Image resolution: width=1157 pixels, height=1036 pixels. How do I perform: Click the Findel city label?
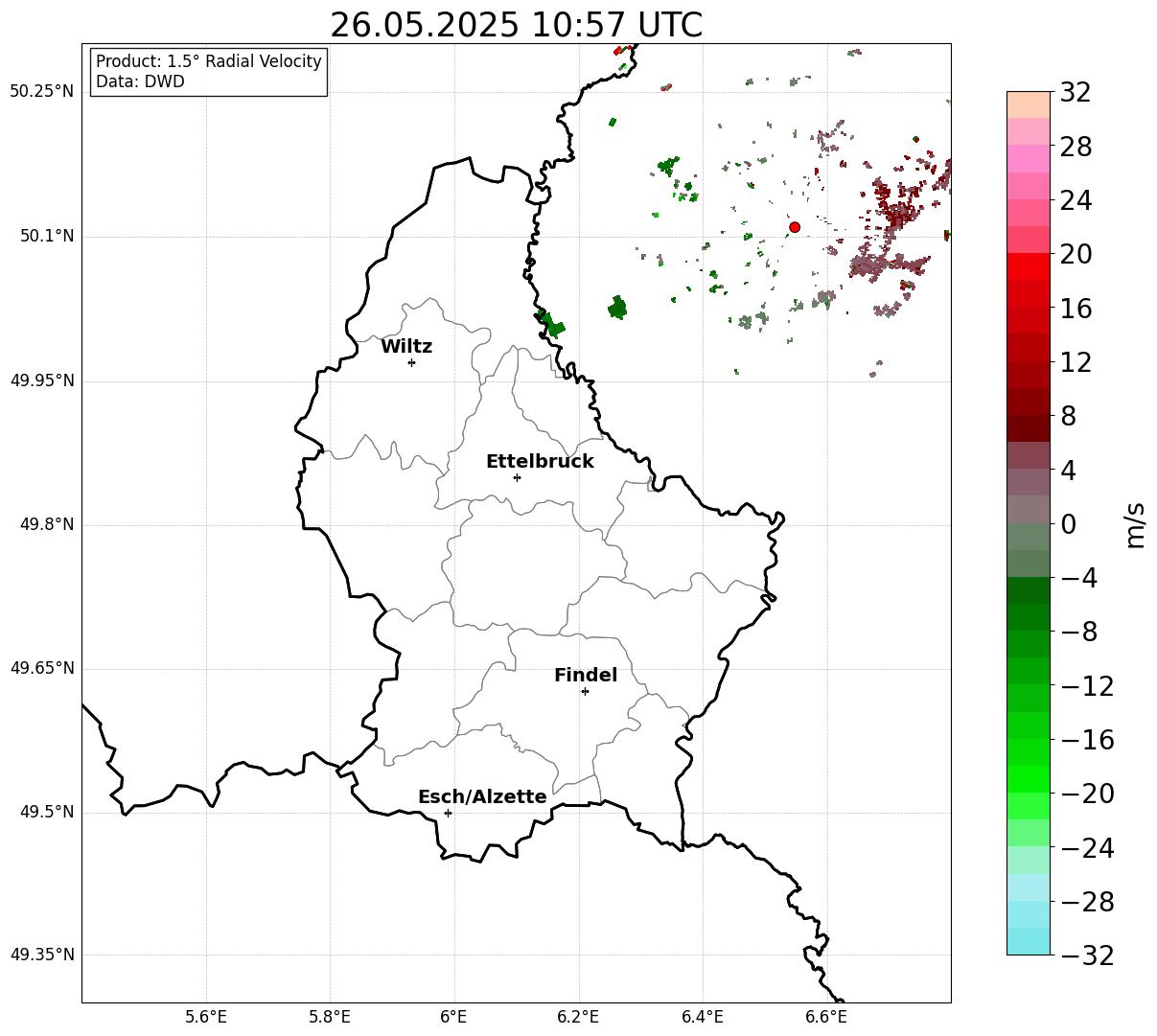click(586, 676)
